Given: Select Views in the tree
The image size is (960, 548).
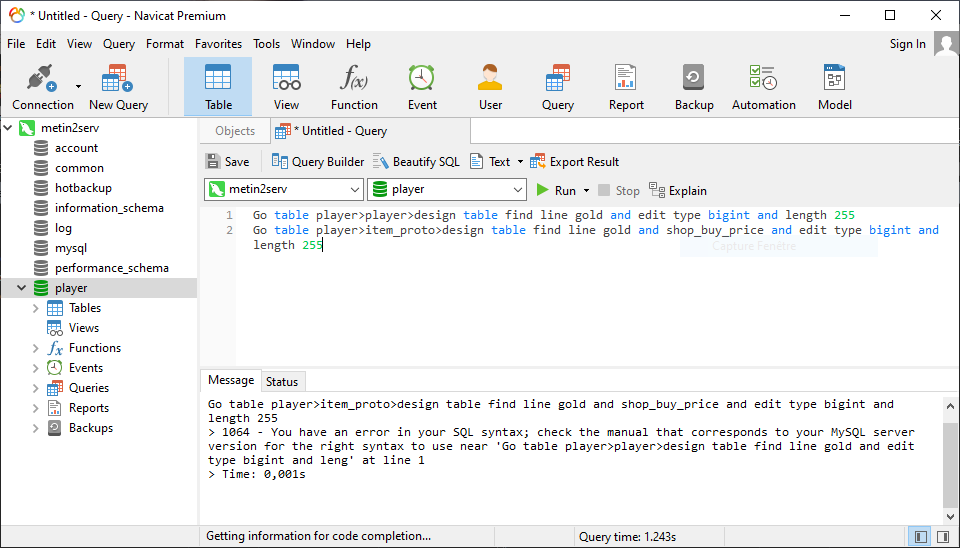Looking at the screenshot, I should click(x=83, y=328).
